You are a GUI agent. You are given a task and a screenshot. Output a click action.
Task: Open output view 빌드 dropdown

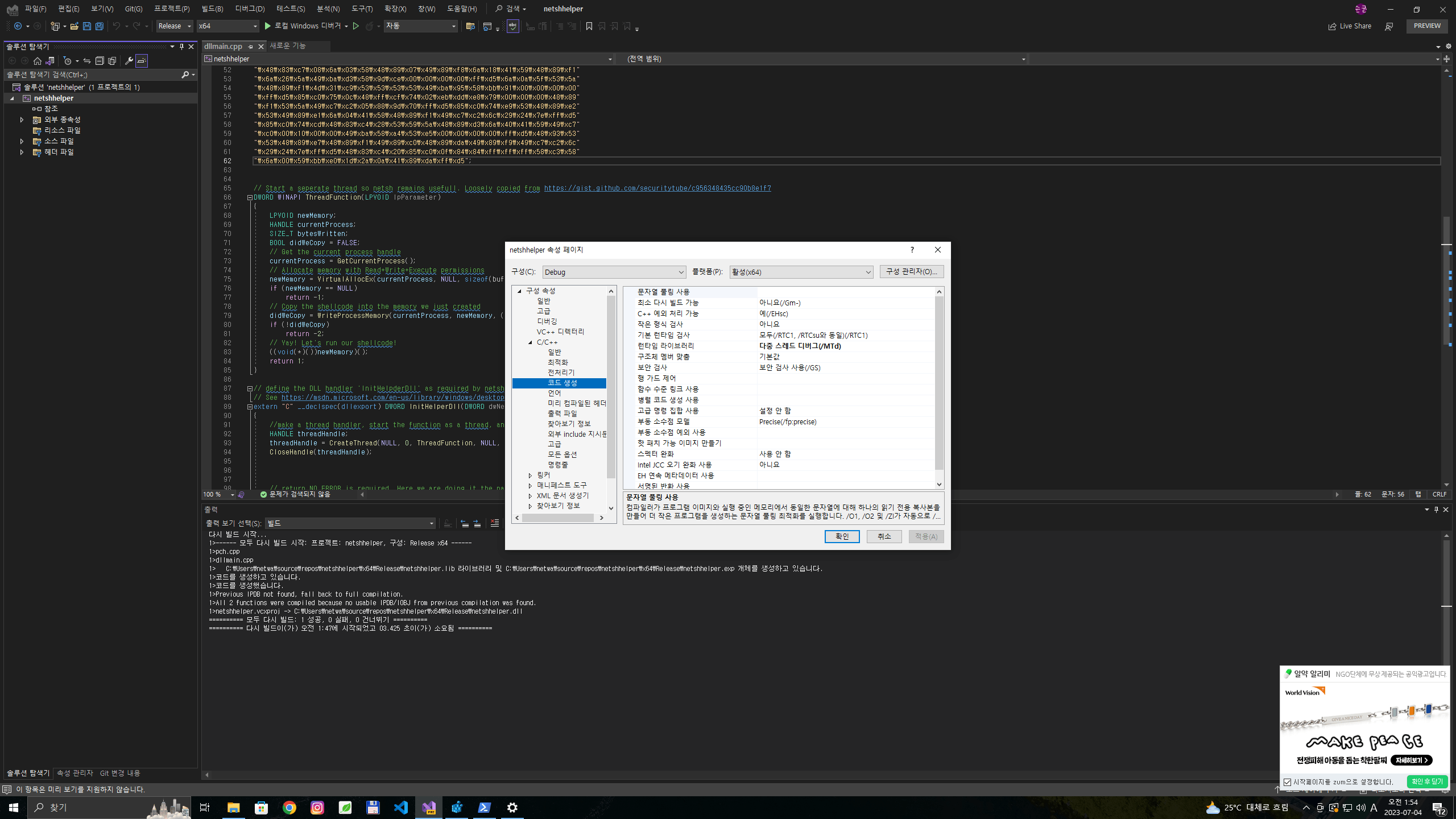click(350, 523)
